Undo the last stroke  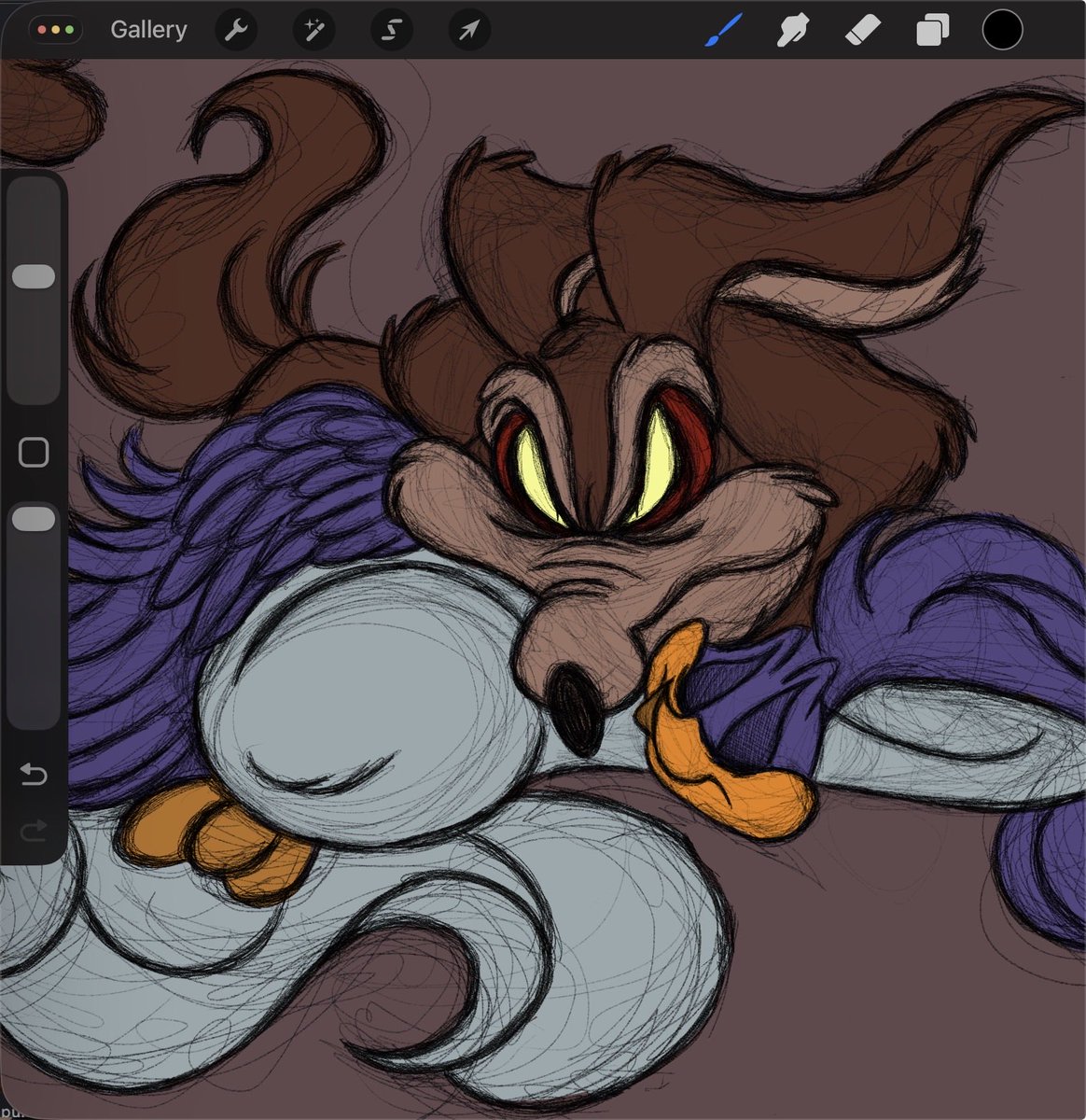point(34,775)
